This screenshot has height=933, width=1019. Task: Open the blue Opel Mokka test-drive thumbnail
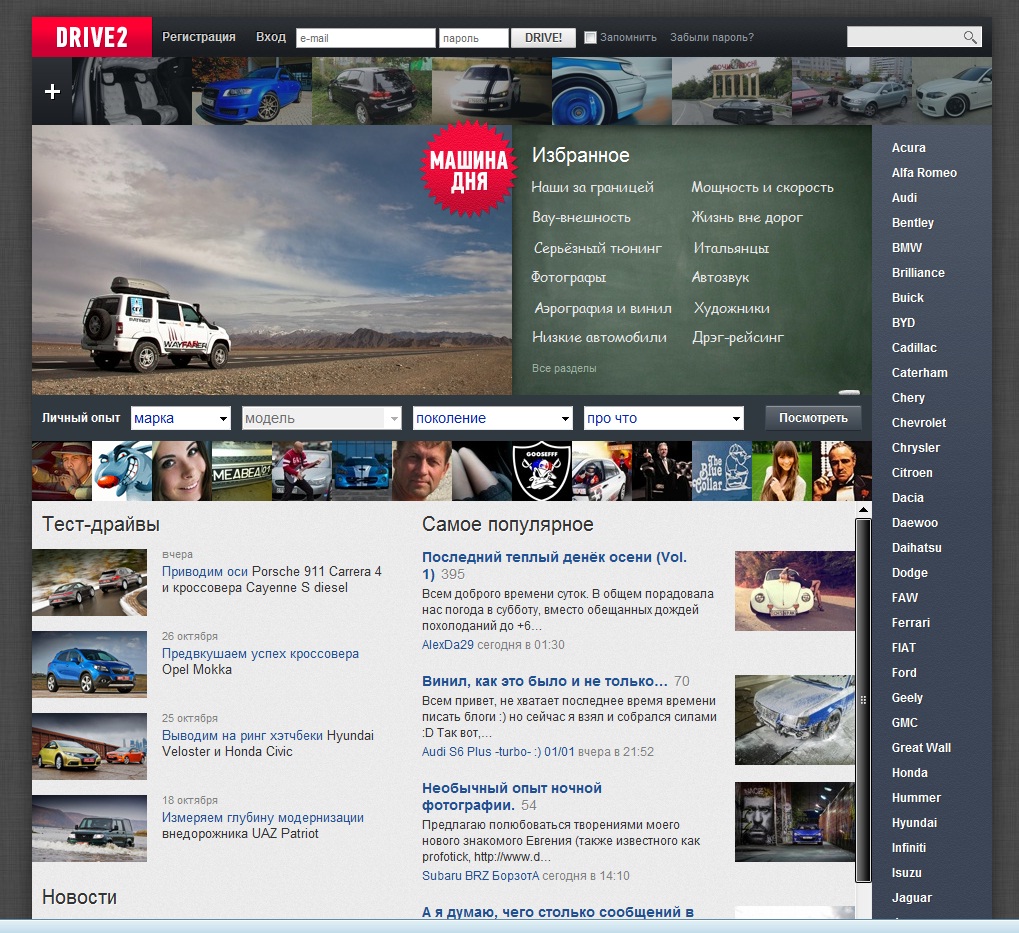point(89,664)
